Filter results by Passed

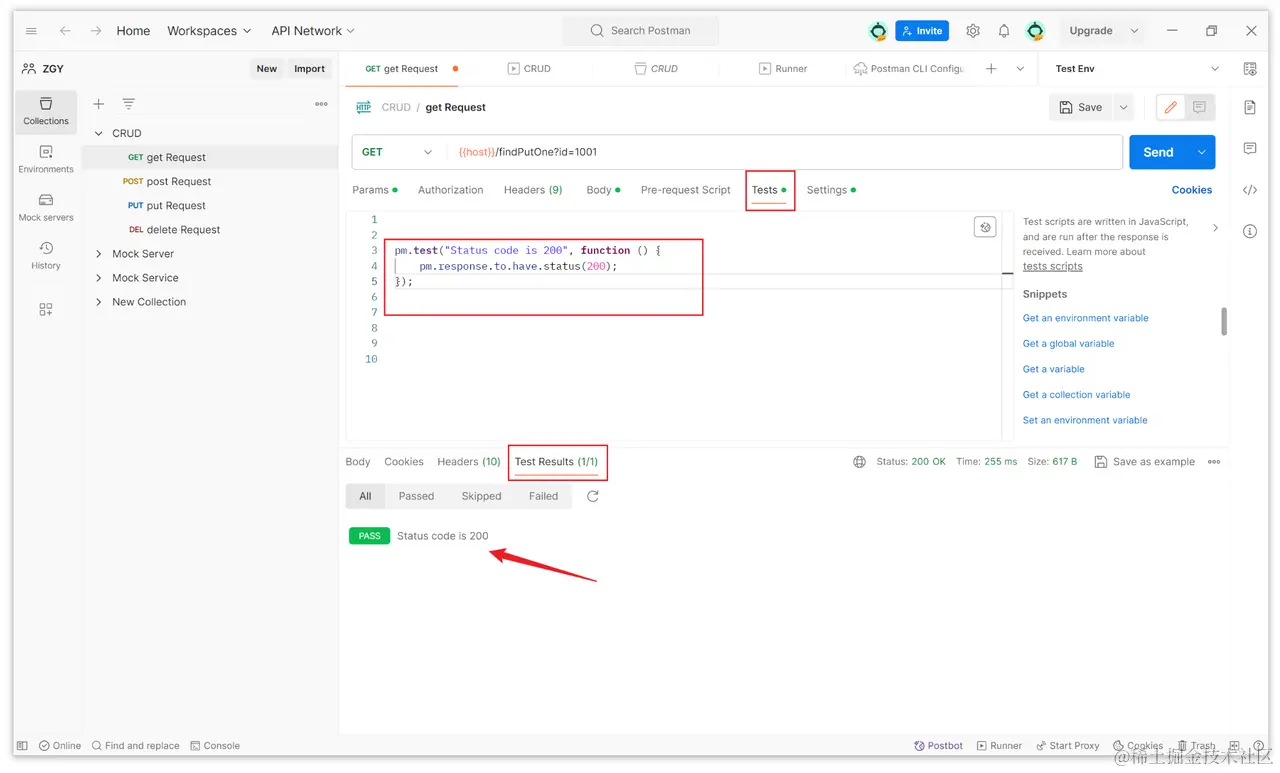(416, 496)
